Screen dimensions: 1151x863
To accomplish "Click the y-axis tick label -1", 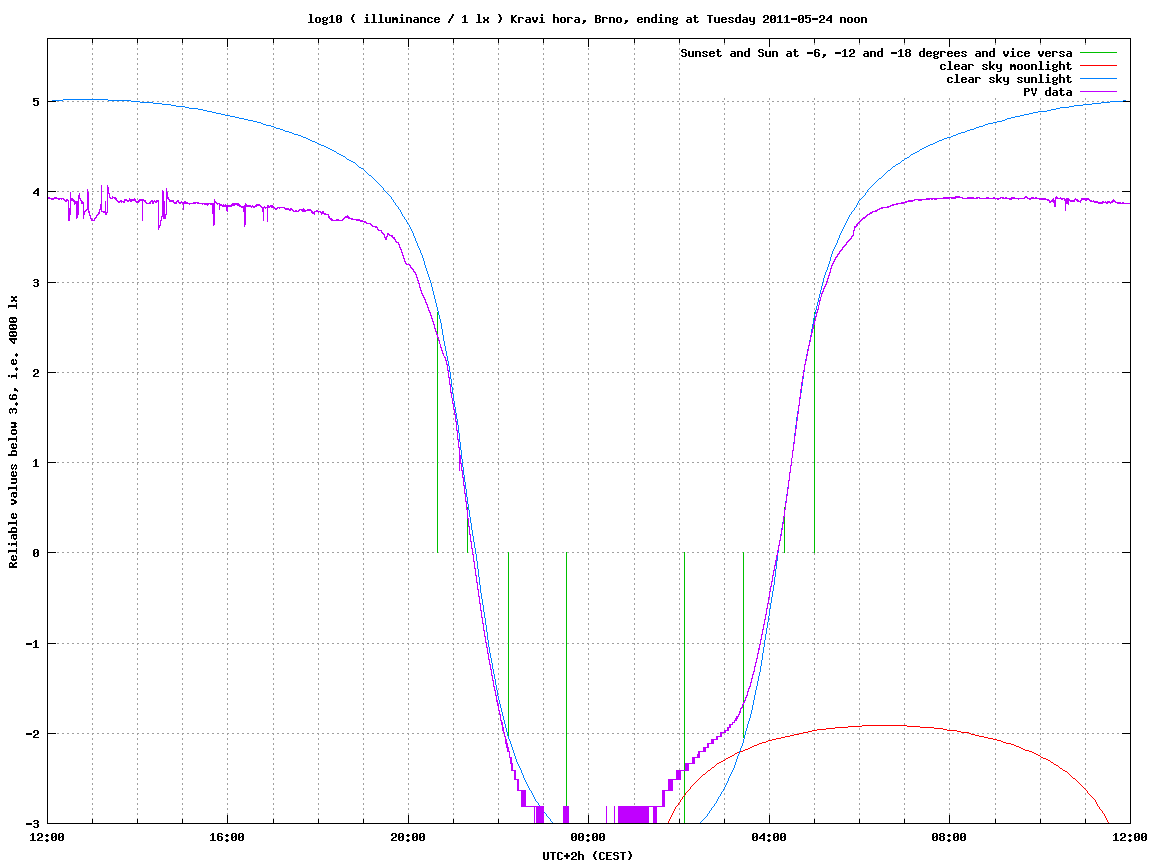I will [x=32, y=644].
